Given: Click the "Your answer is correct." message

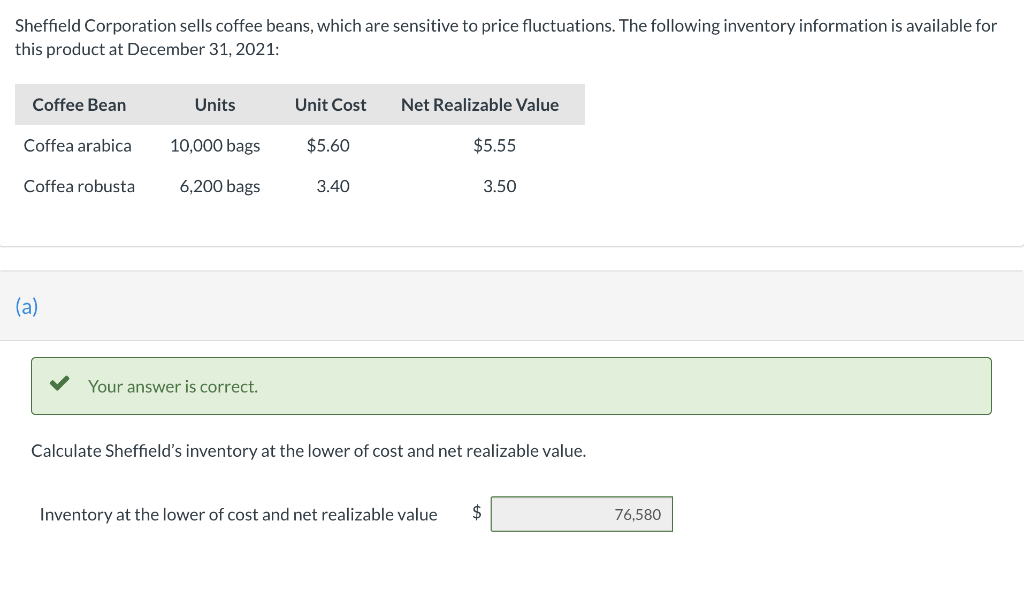Looking at the screenshot, I should point(173,386).
